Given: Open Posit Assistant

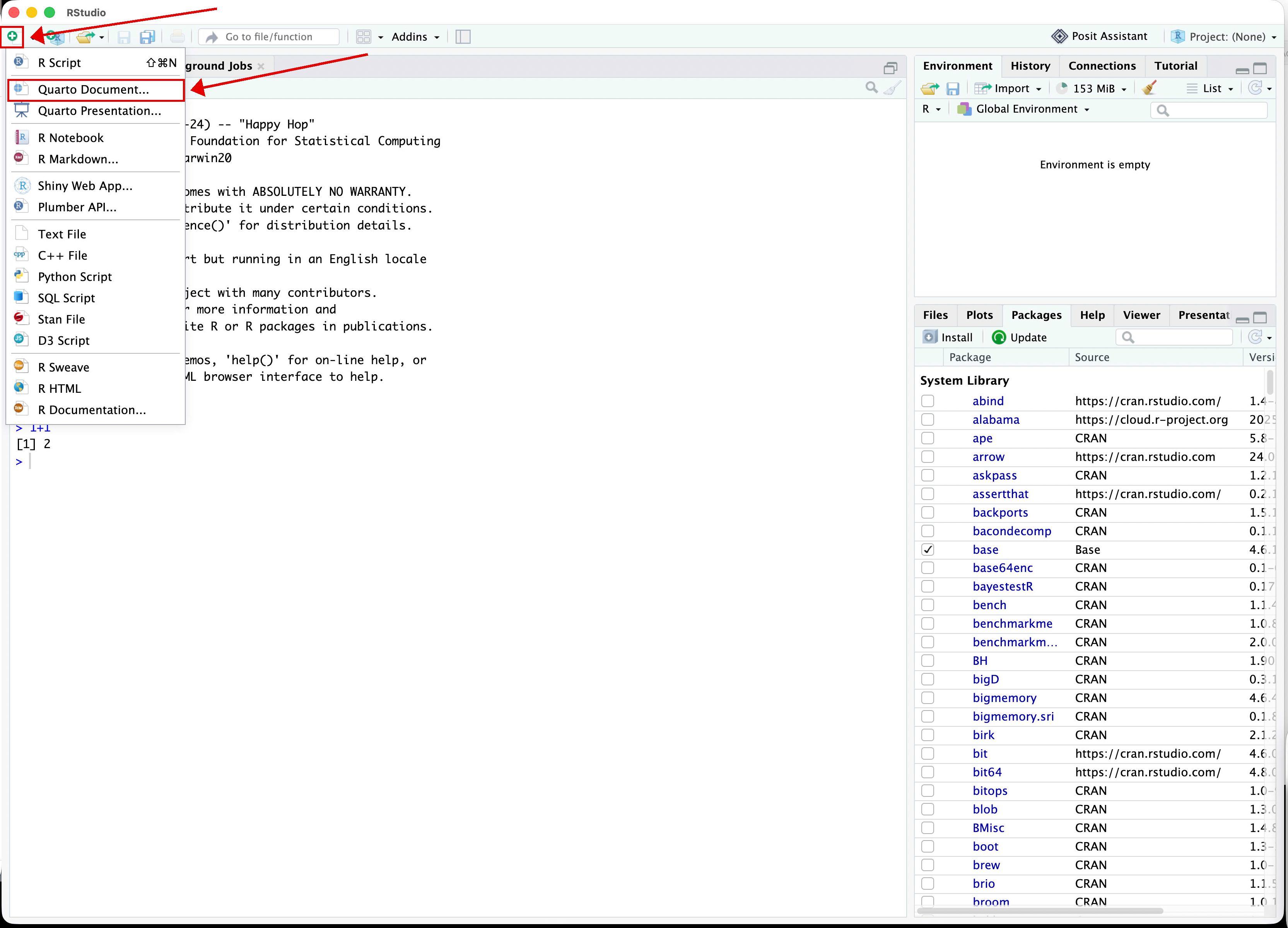Looking at the screenshot, I should coord(1100,36).
